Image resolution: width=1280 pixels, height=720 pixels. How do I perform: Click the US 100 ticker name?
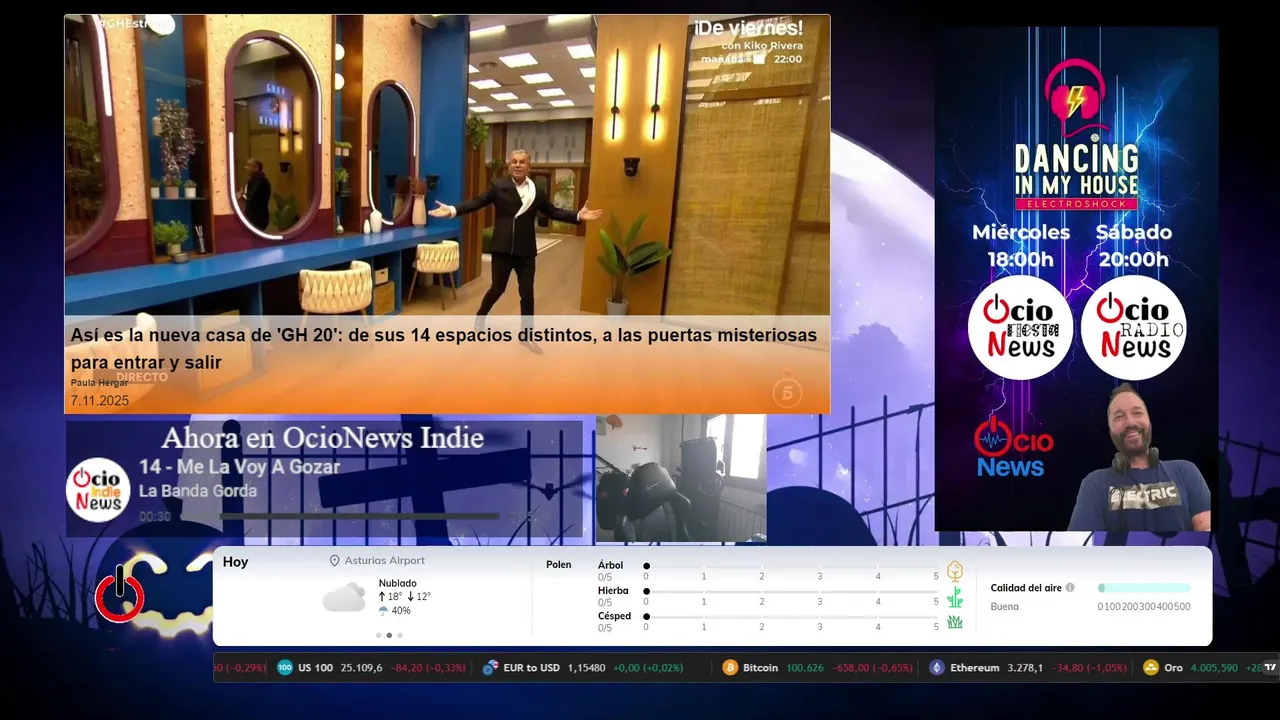point(315,667)
